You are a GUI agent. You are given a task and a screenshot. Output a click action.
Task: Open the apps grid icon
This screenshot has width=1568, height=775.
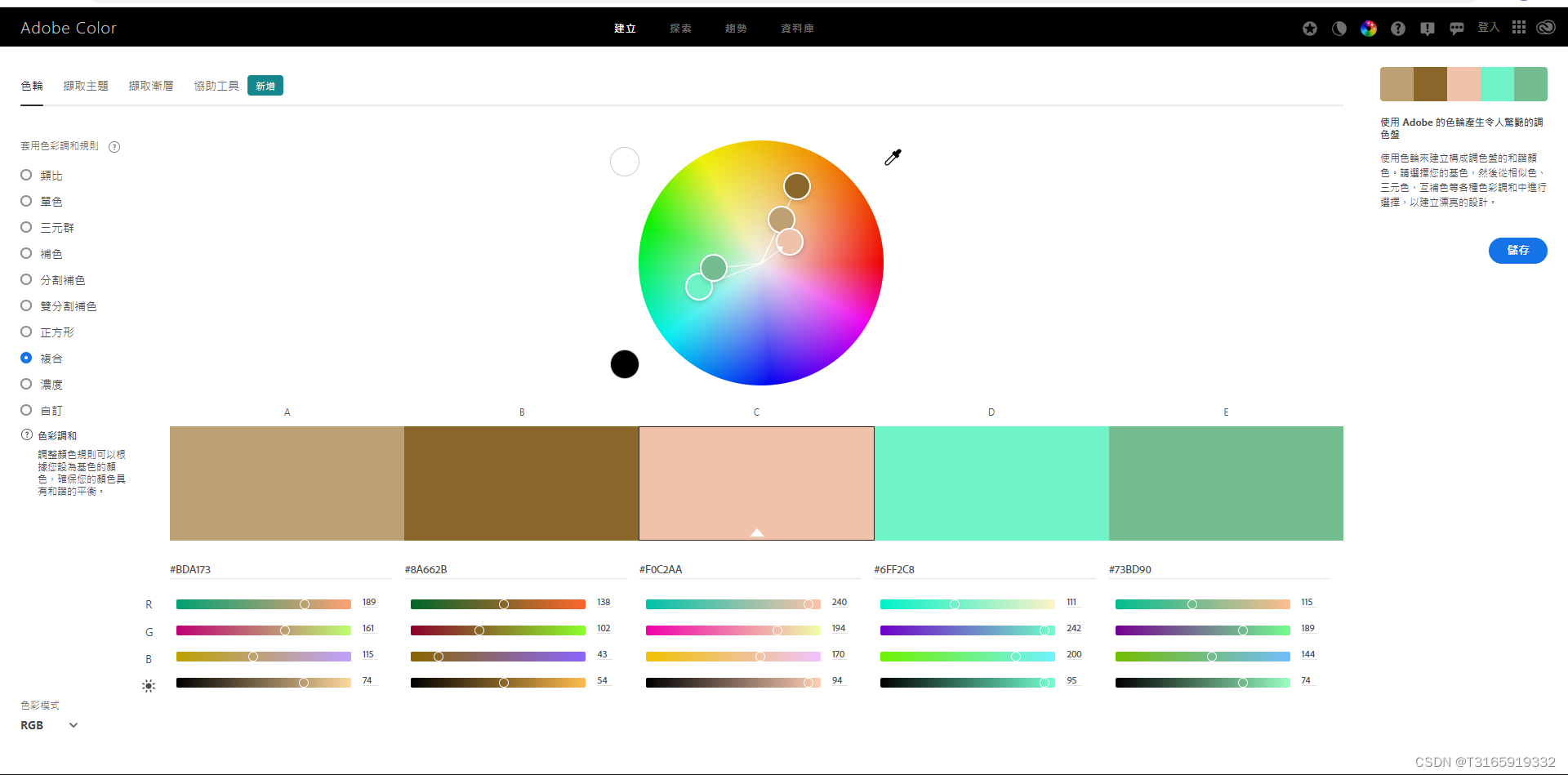(x=1519, y=28)
